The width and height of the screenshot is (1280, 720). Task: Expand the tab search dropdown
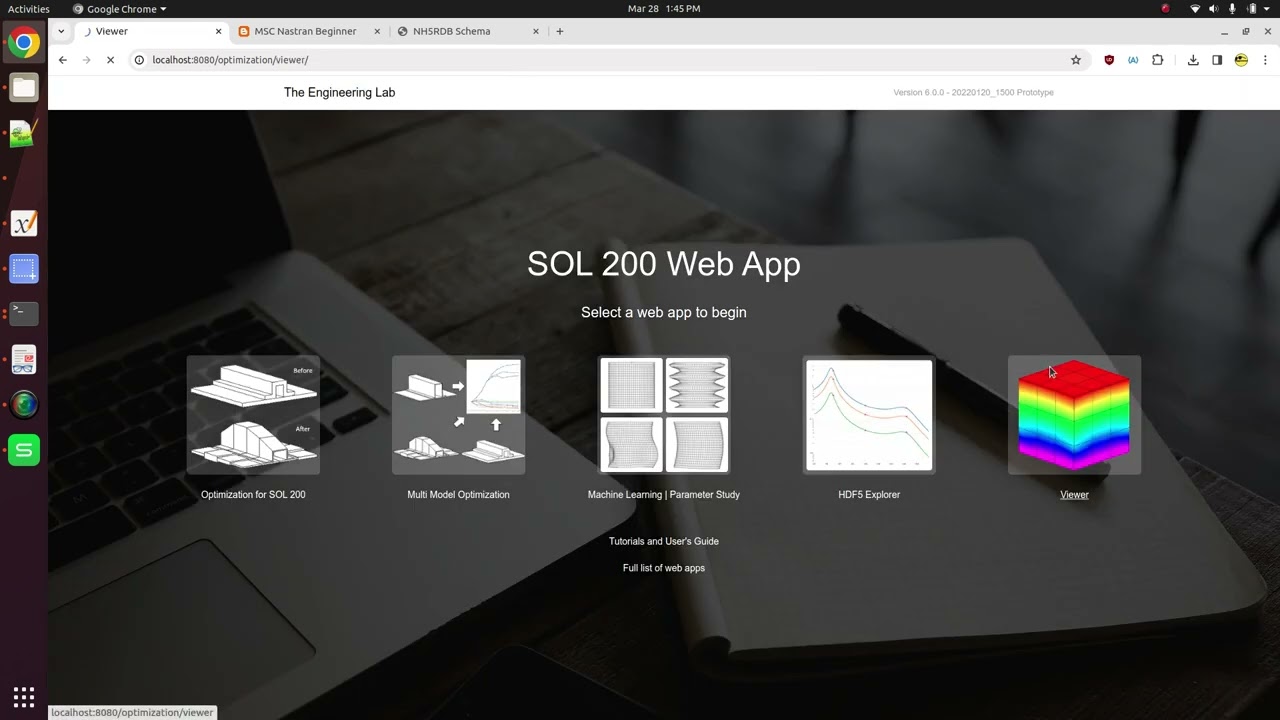click(61, 31)
